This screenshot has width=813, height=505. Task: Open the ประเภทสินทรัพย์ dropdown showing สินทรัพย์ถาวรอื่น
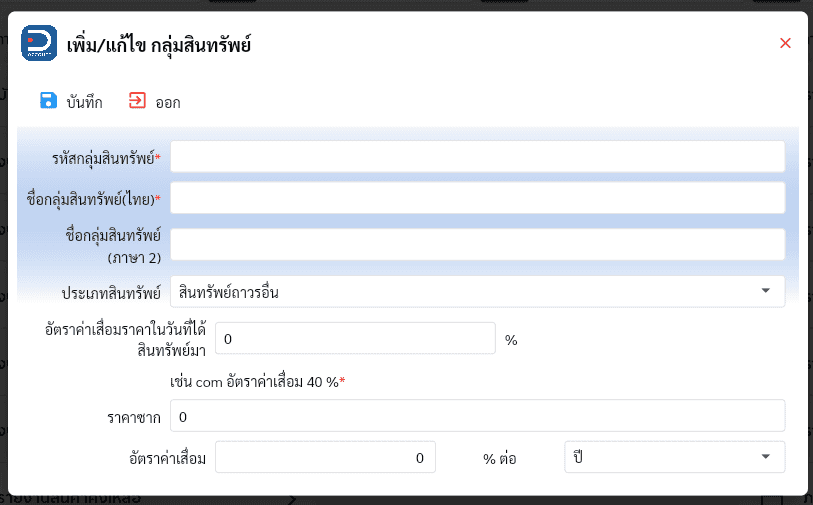(x=478, y=292)
